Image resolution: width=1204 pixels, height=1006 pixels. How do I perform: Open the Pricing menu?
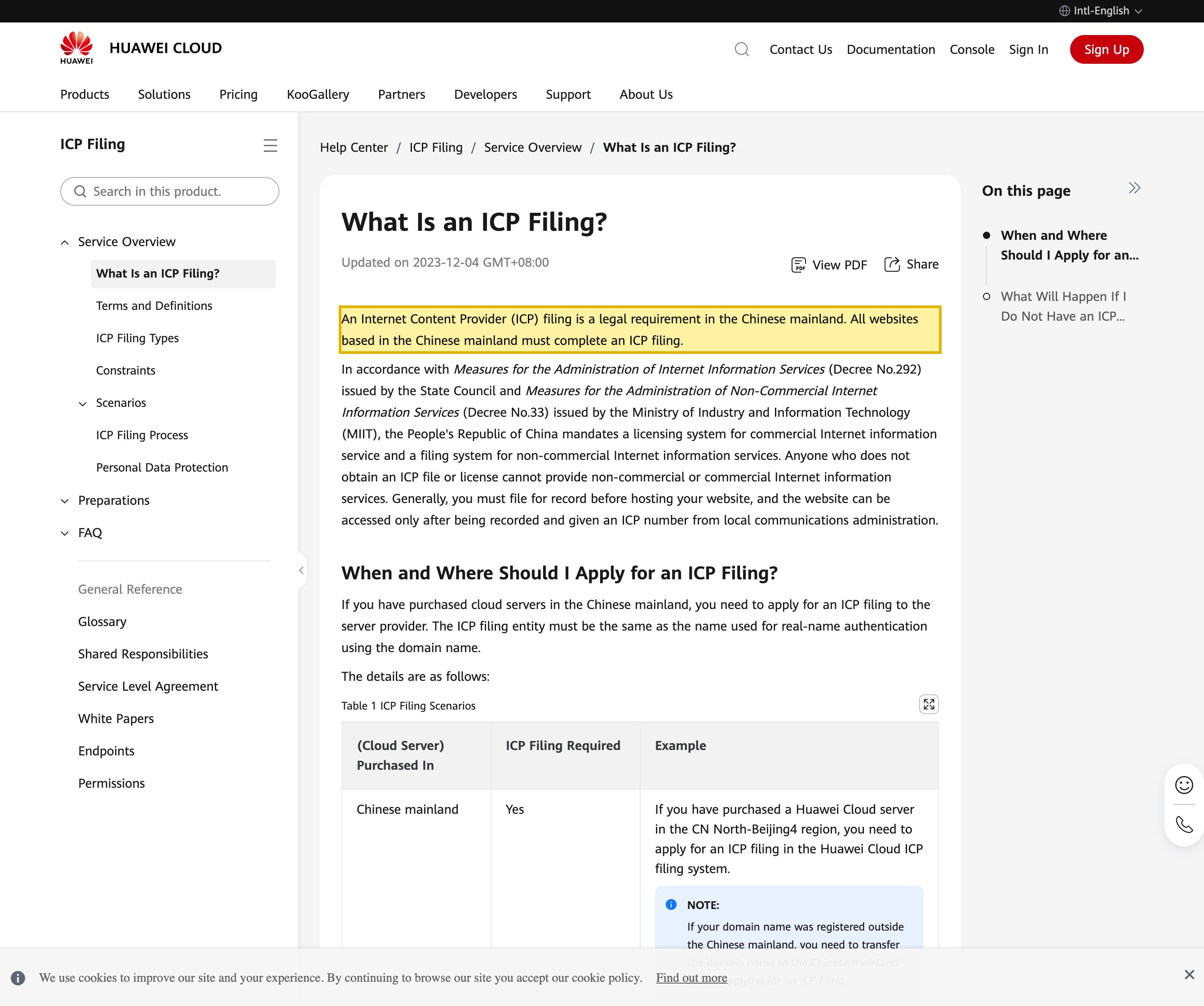[239, 95]
